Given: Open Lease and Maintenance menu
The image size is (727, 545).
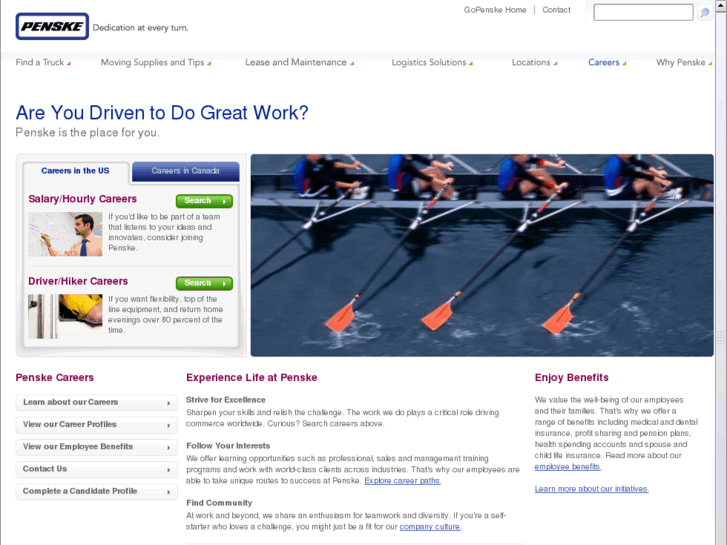Looking at the screenshot, I should coord(296,62).
